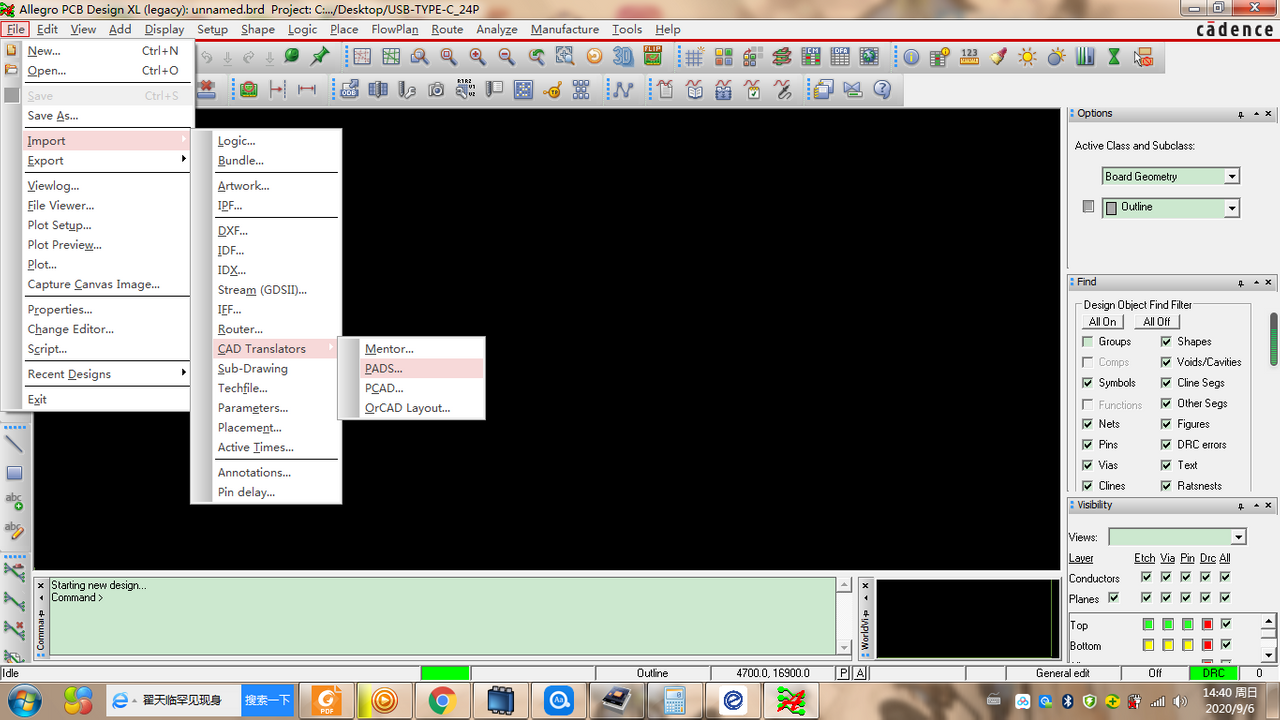Open the DFA spreadsheet toolbar icon
Image resolution: width=1280 pixels, height=720 pixels.
pos(840,57)
